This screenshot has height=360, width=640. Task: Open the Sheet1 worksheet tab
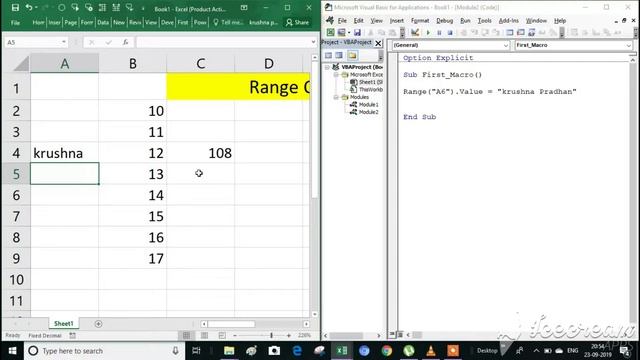pos(64,324)
